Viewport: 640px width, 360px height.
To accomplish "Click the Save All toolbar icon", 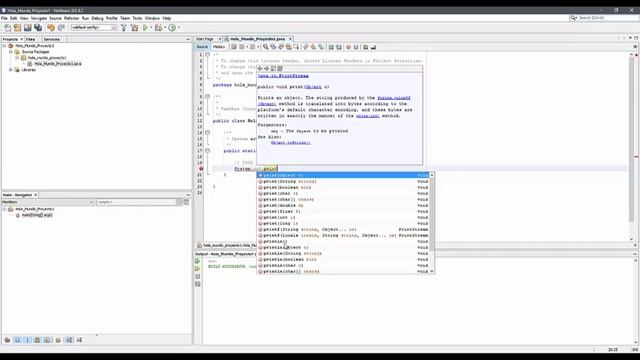I will click(38, 28).
